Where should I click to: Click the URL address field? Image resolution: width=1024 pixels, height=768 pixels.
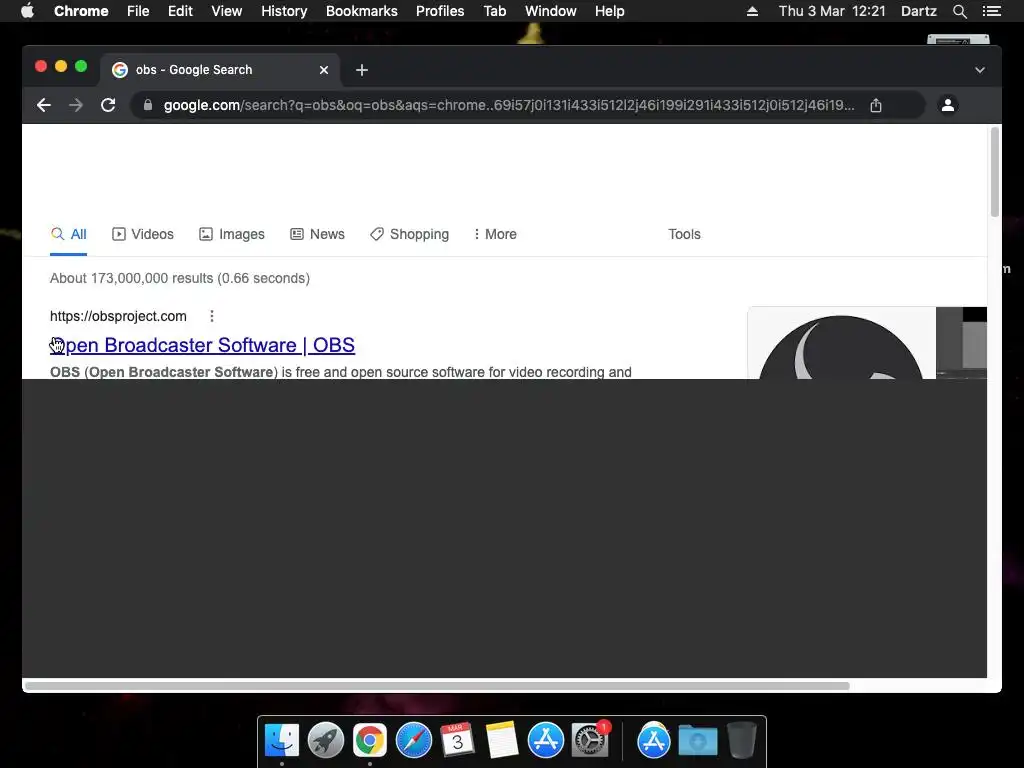508,105
